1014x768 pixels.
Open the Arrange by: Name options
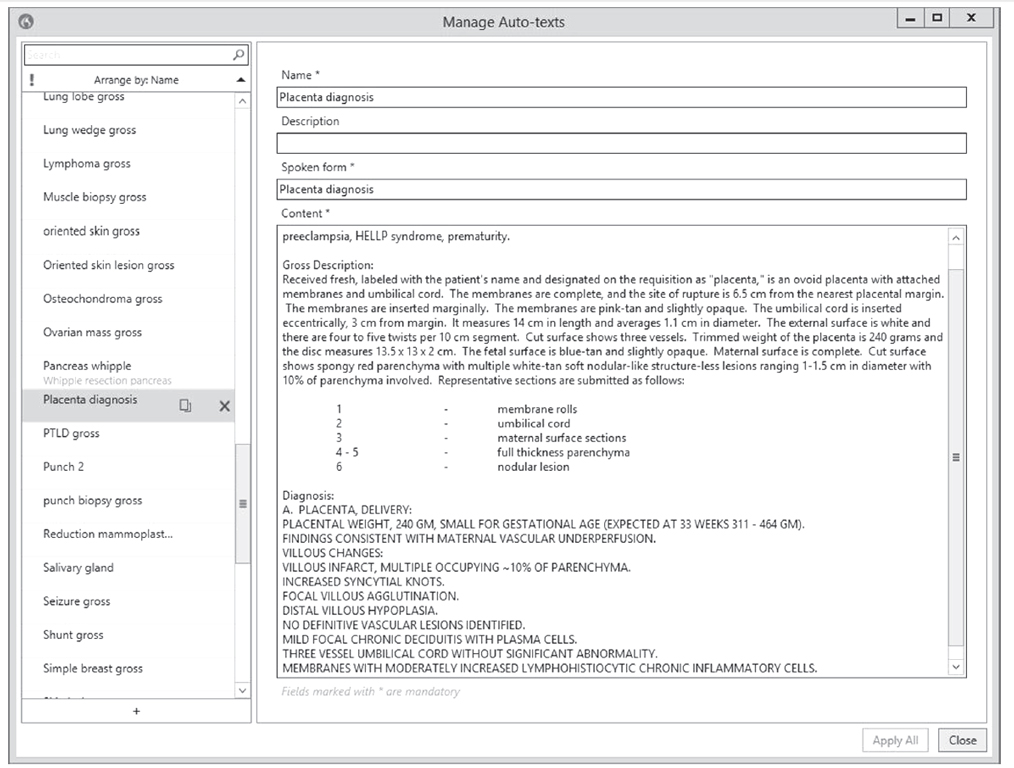click(x=136, y=80)
